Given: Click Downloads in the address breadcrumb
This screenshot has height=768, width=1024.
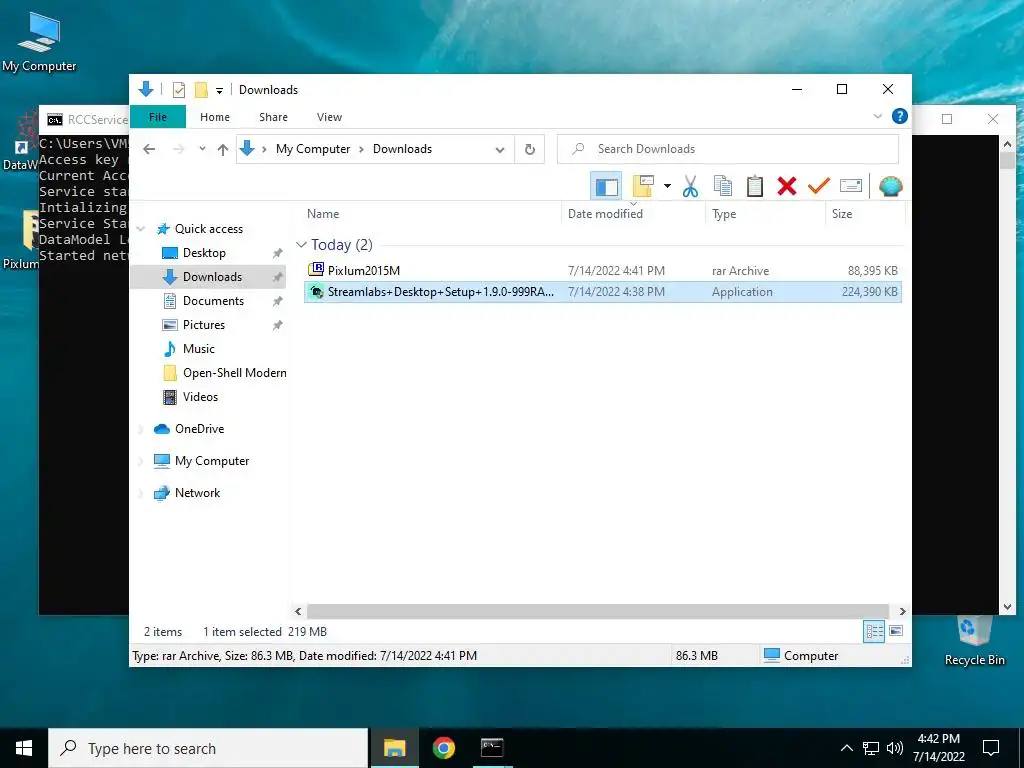Looking at the screenshot, I should (402, 149).
